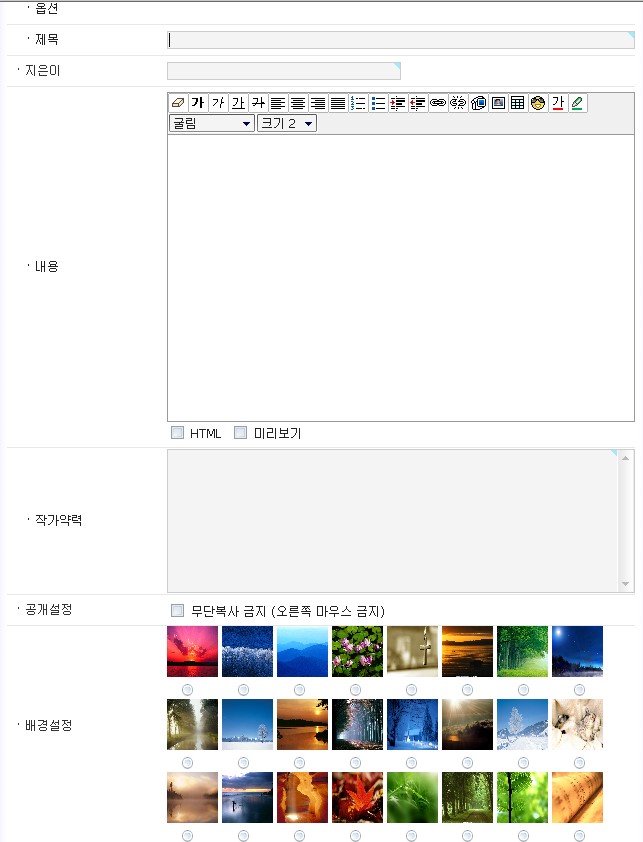Click the 지은이 author input field
Screen dimensions: 643x842
point(284,71)
